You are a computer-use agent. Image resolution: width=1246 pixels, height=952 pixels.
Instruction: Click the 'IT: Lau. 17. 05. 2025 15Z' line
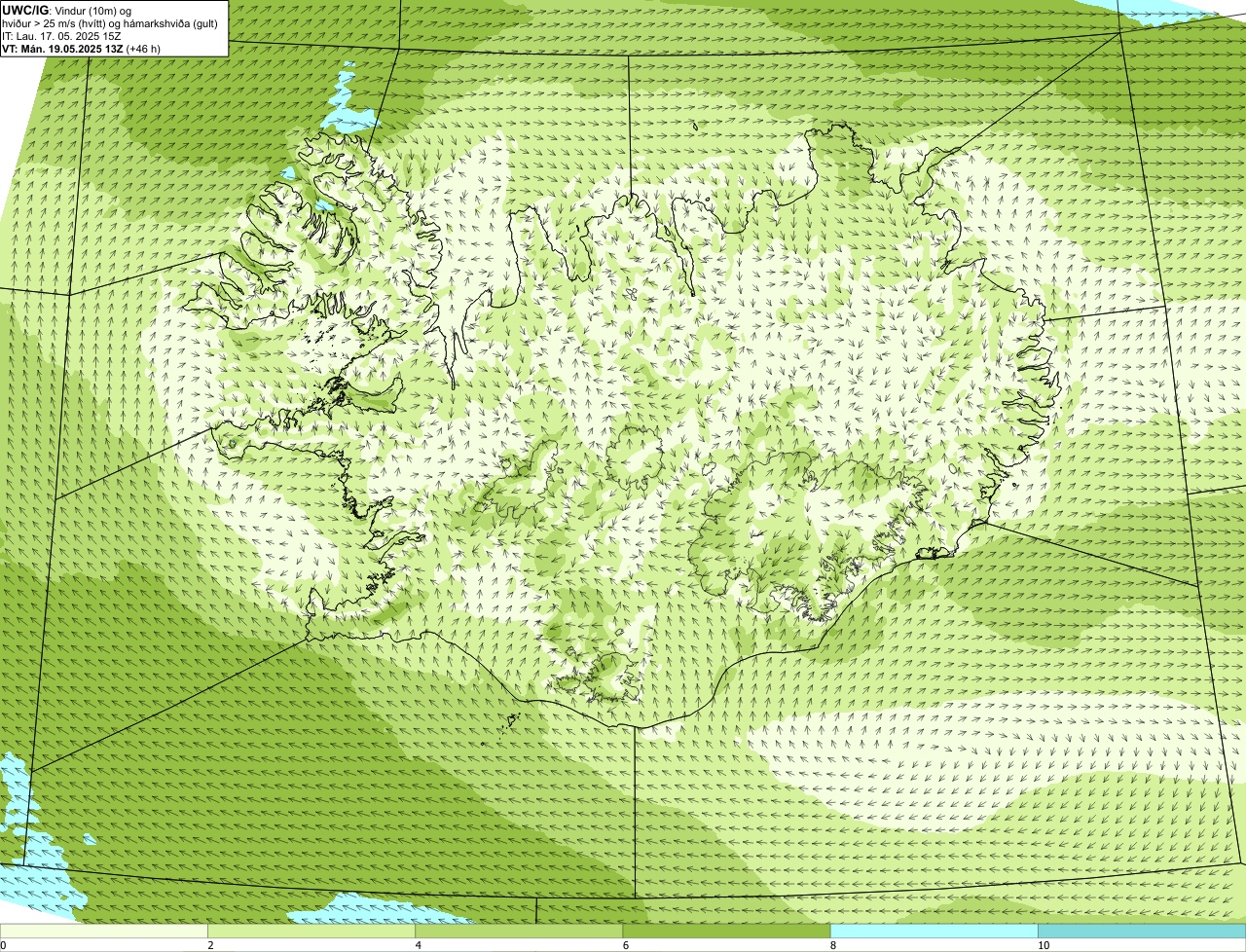[61, 36]
